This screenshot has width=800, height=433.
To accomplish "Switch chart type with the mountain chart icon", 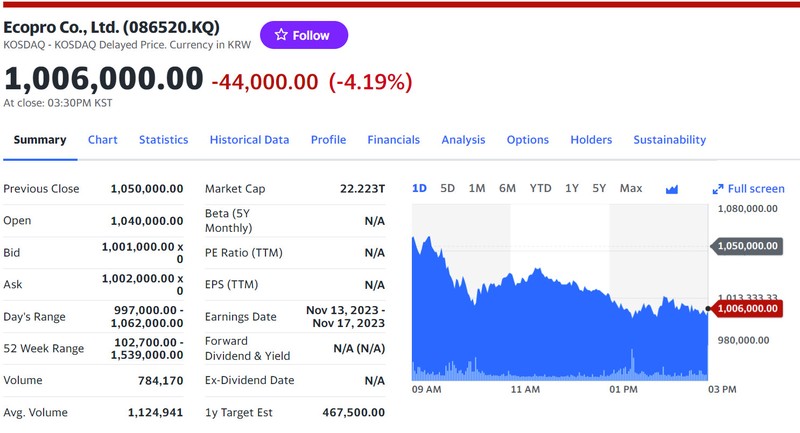I will pyautogui.click(x=671, y=189).
